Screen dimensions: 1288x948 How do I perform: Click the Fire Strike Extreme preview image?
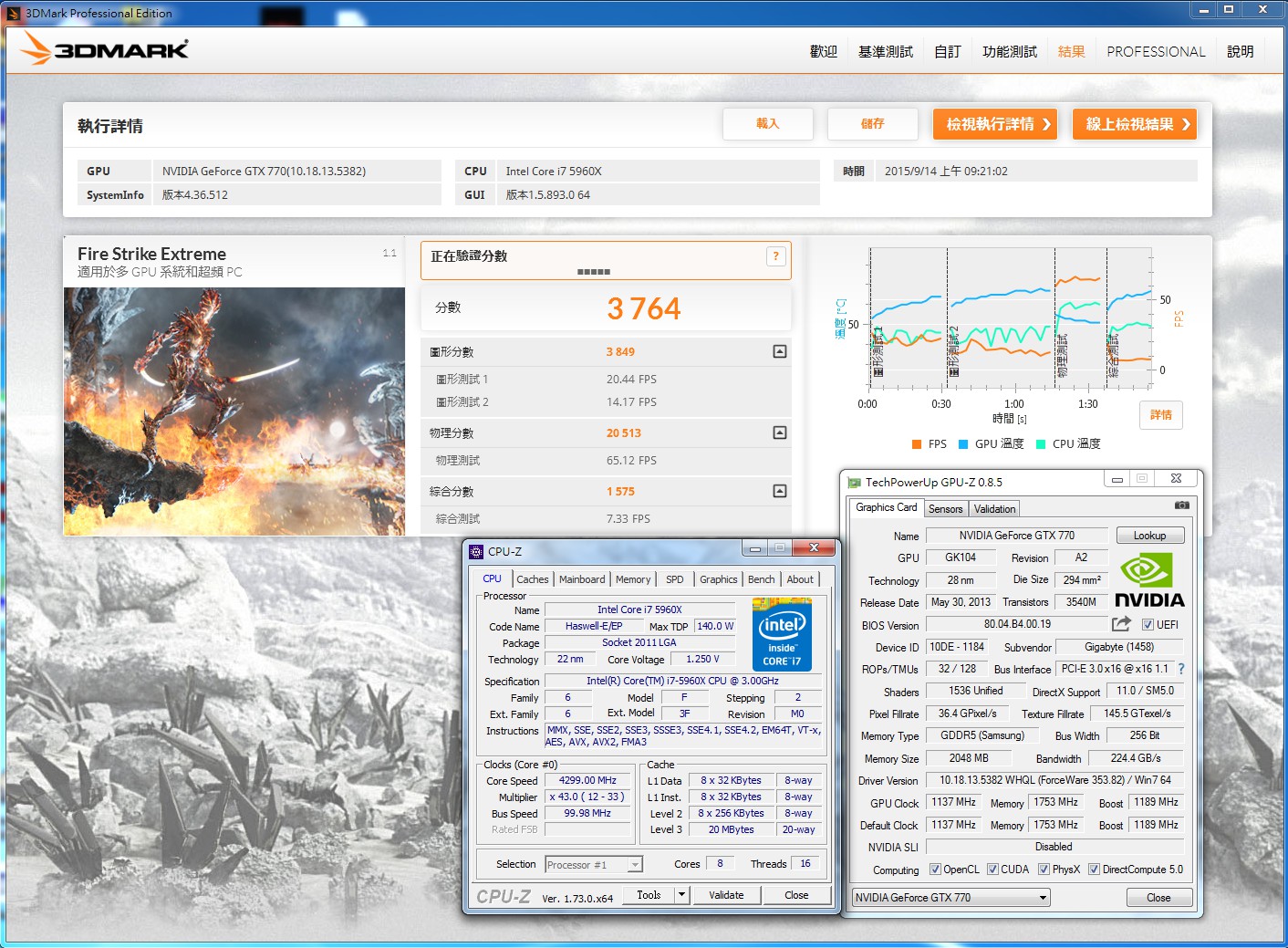[x=234, y=411]
